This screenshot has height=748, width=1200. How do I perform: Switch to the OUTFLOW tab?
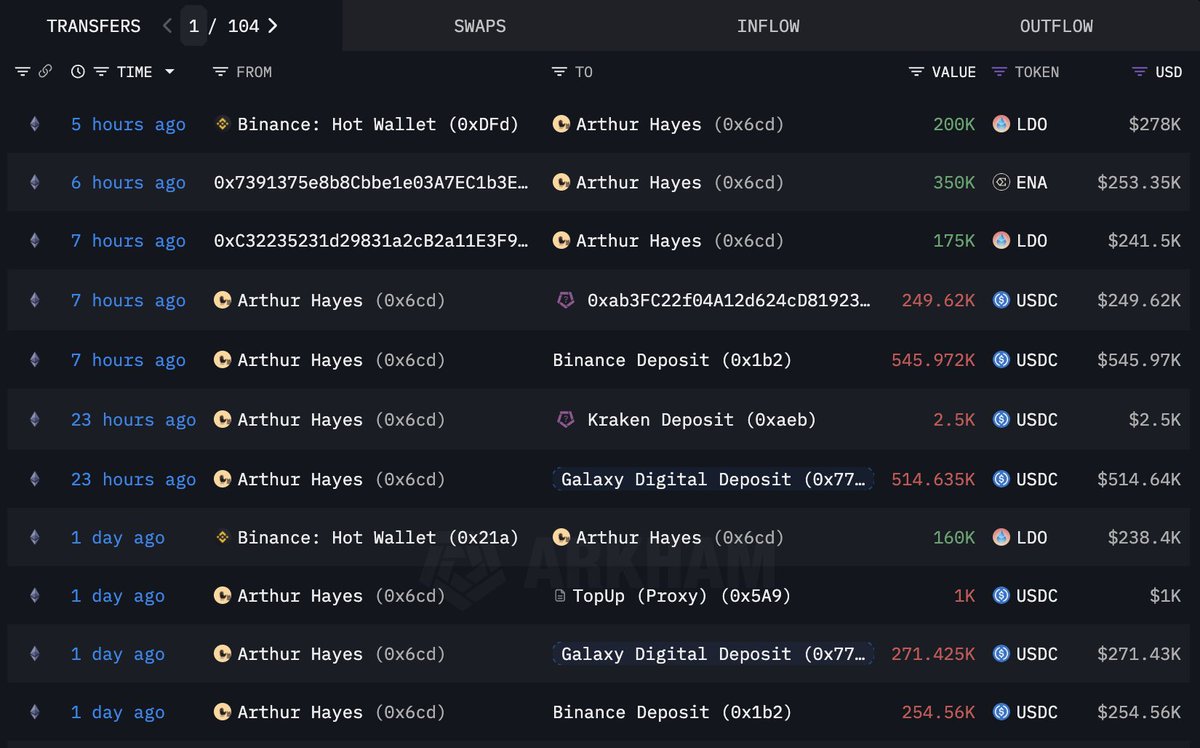tap(1056, 26)
